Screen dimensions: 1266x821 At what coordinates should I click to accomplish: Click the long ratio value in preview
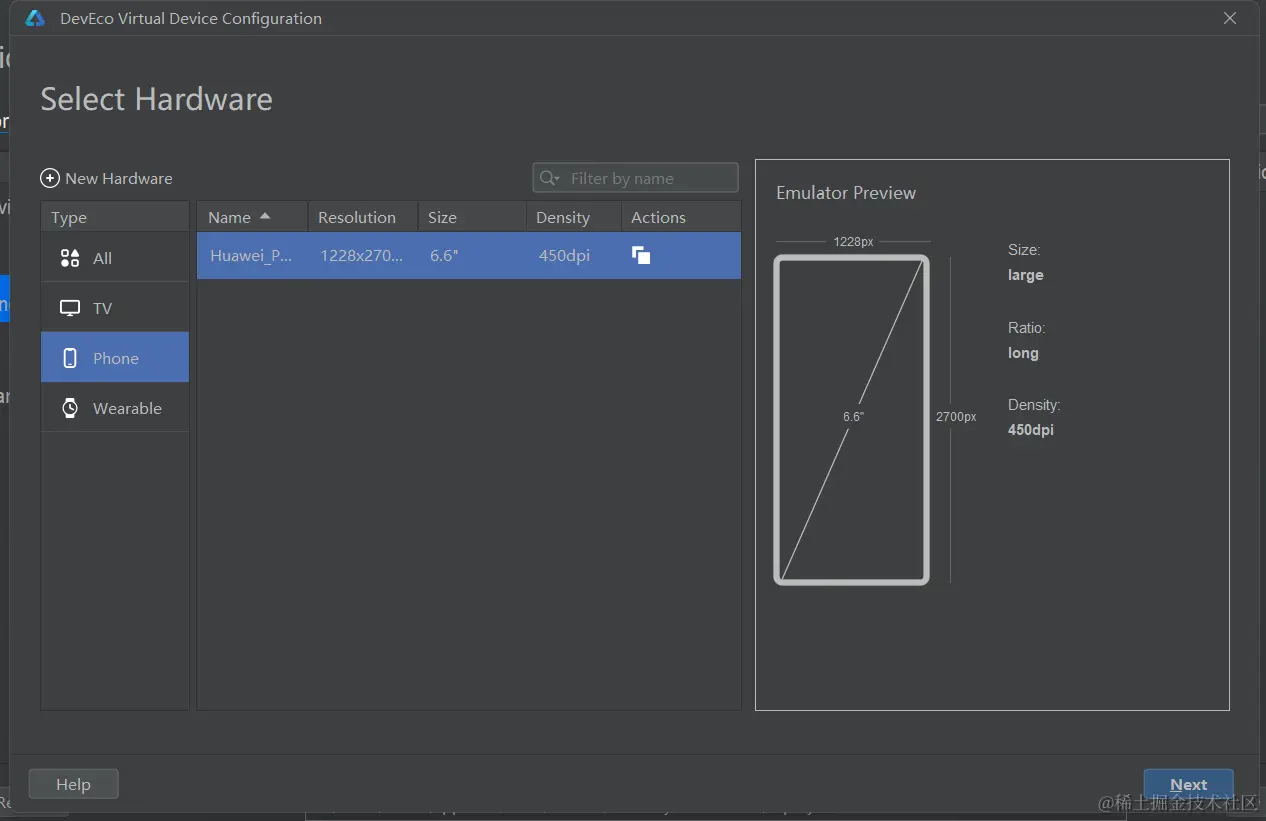tap(1023, 353)
